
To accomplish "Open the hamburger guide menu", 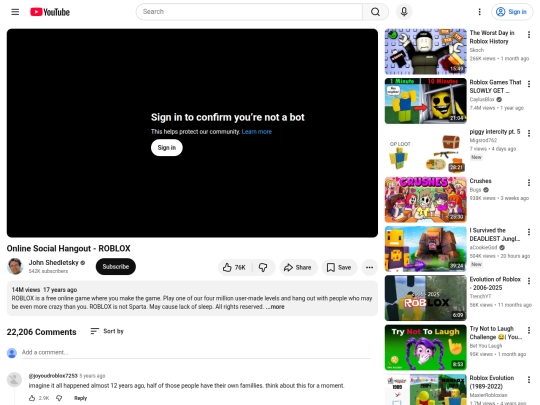I will (x=15, y=12).
